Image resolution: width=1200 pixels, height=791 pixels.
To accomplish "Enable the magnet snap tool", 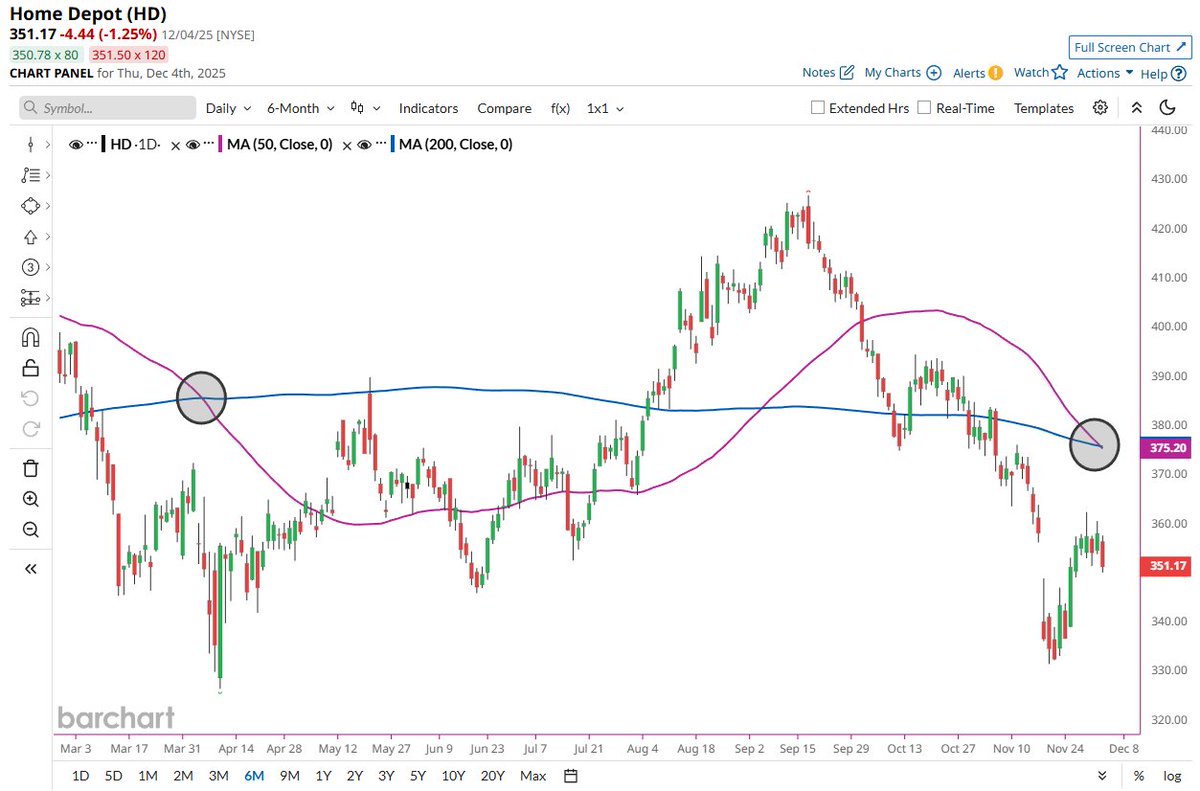I will (x=30, y=337).
